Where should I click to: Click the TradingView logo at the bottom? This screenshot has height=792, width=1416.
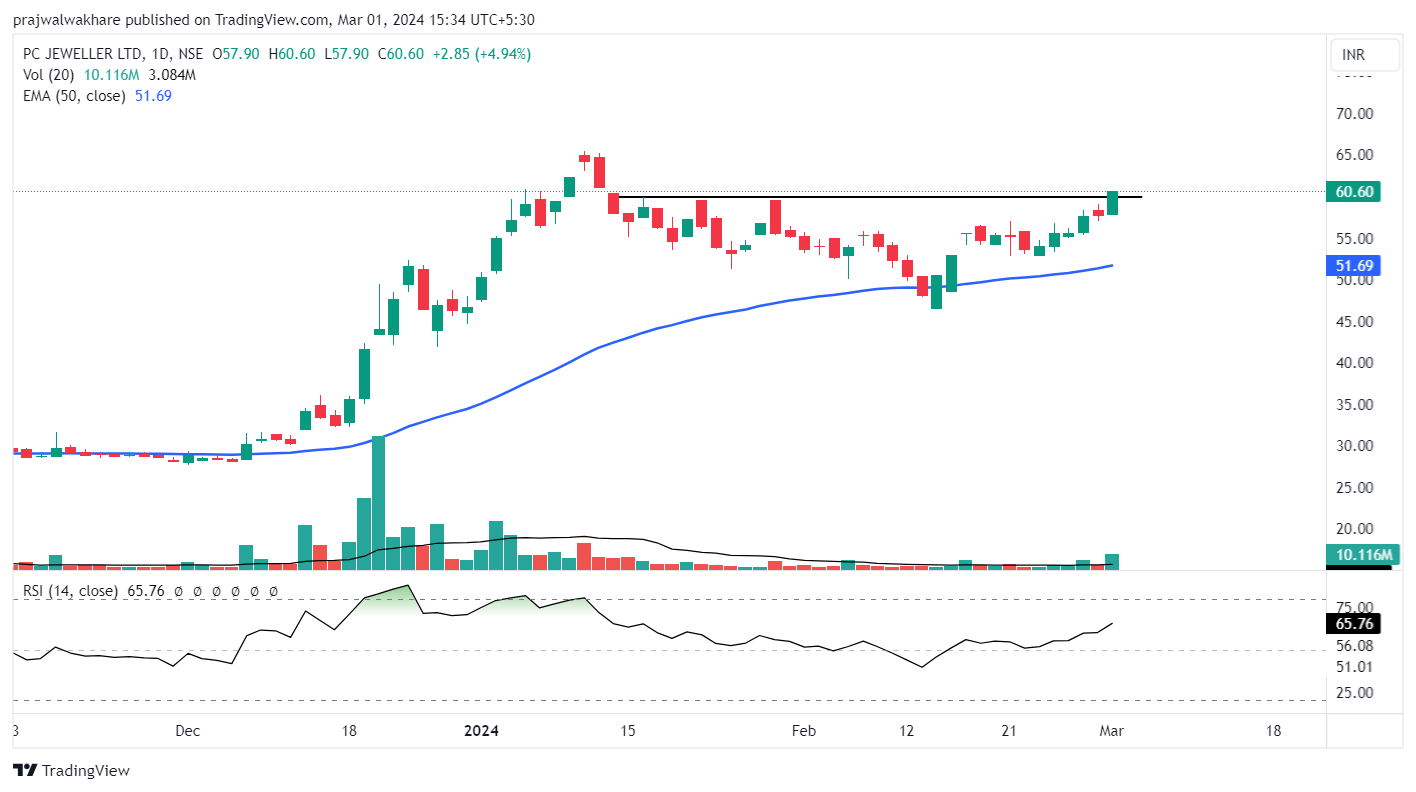click(71, 770)
